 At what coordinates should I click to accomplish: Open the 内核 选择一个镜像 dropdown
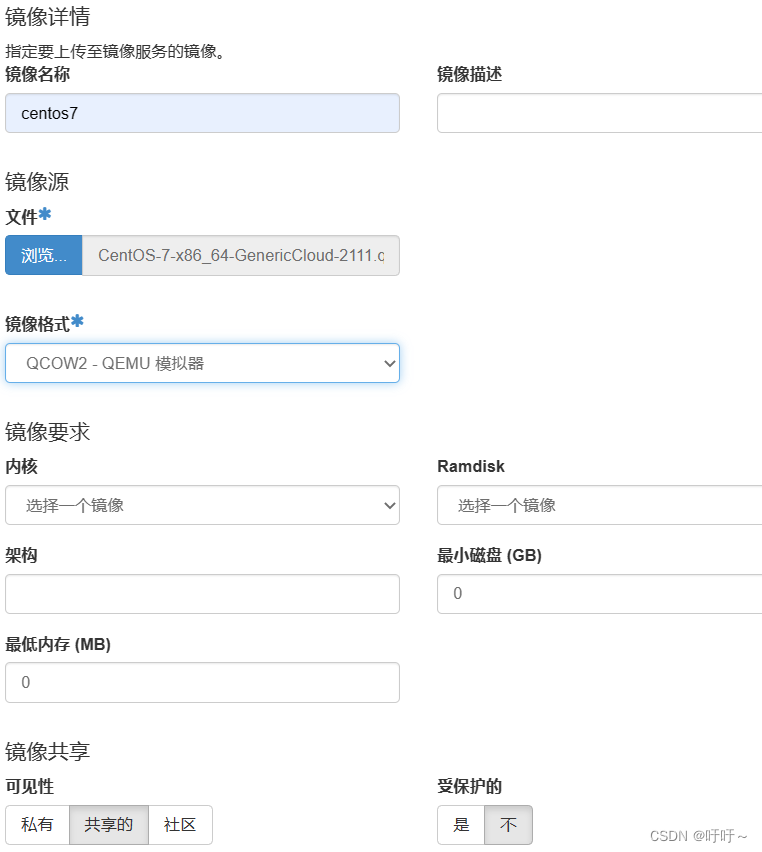[x=202, y=505]
